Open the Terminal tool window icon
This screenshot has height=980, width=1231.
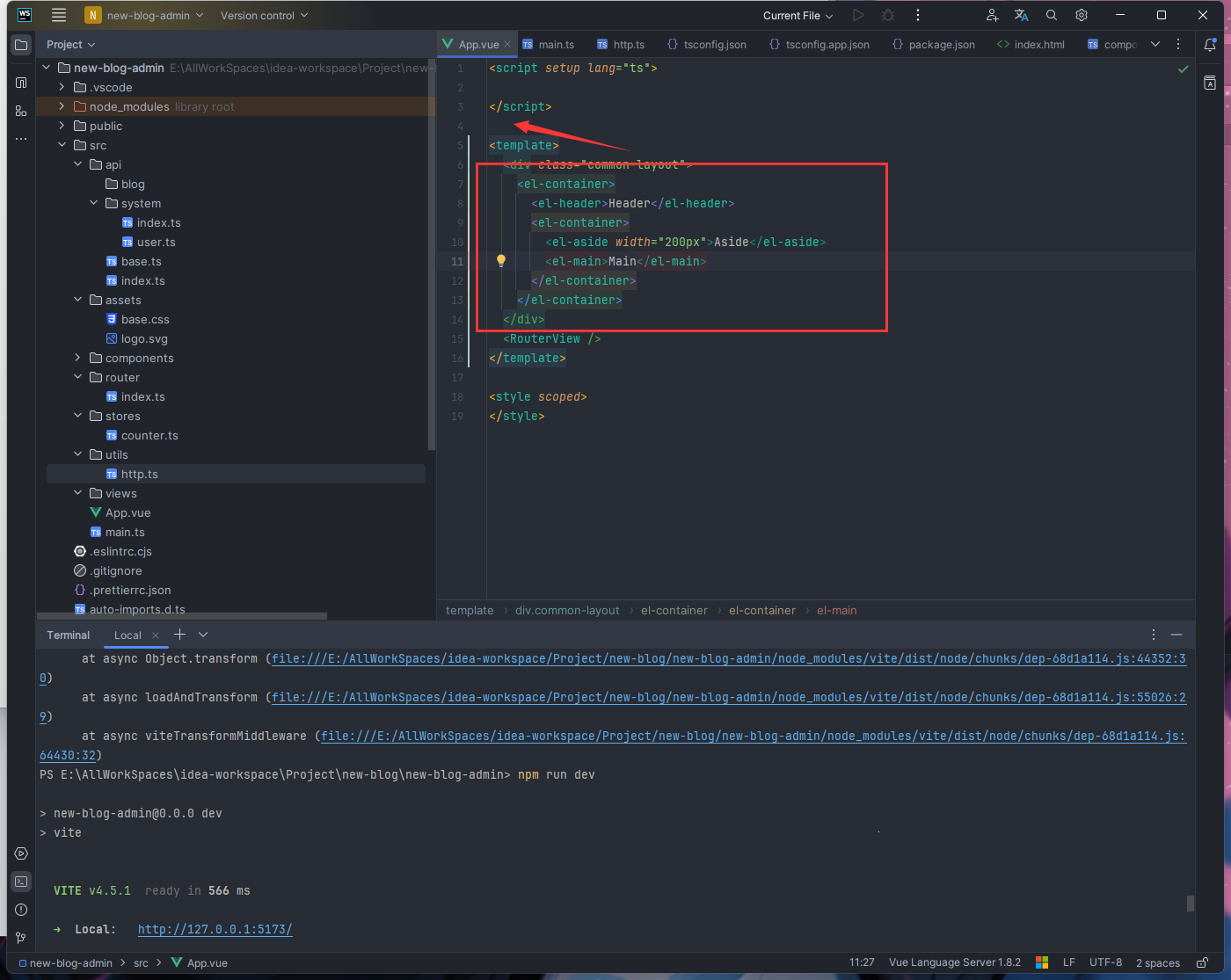[21, 882]
